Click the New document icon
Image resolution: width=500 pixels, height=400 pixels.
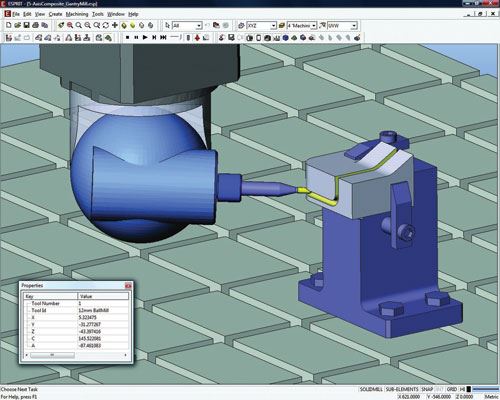pos(9,25)
